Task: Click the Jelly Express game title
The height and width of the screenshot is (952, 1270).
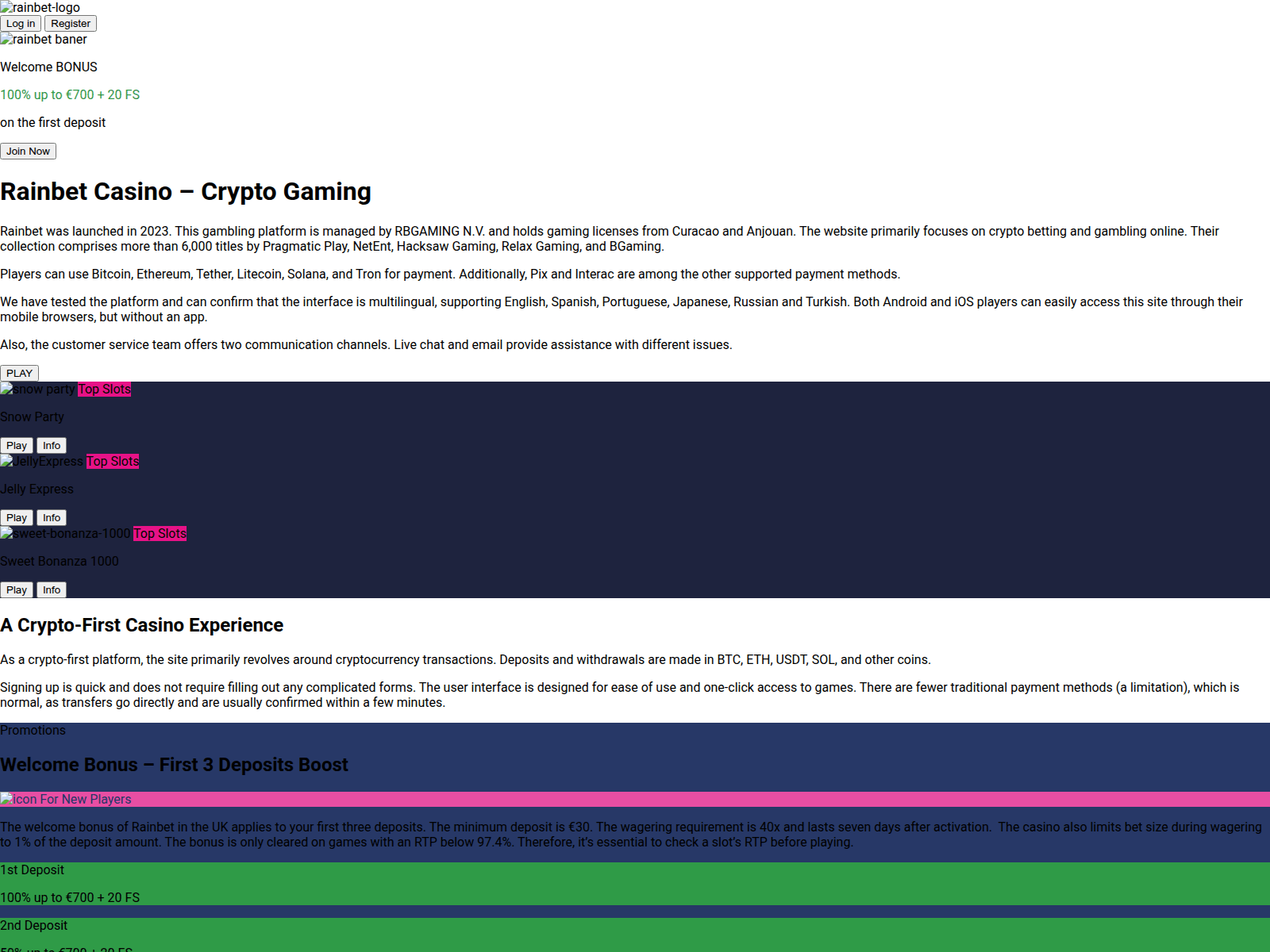Action: click(37, 489)
